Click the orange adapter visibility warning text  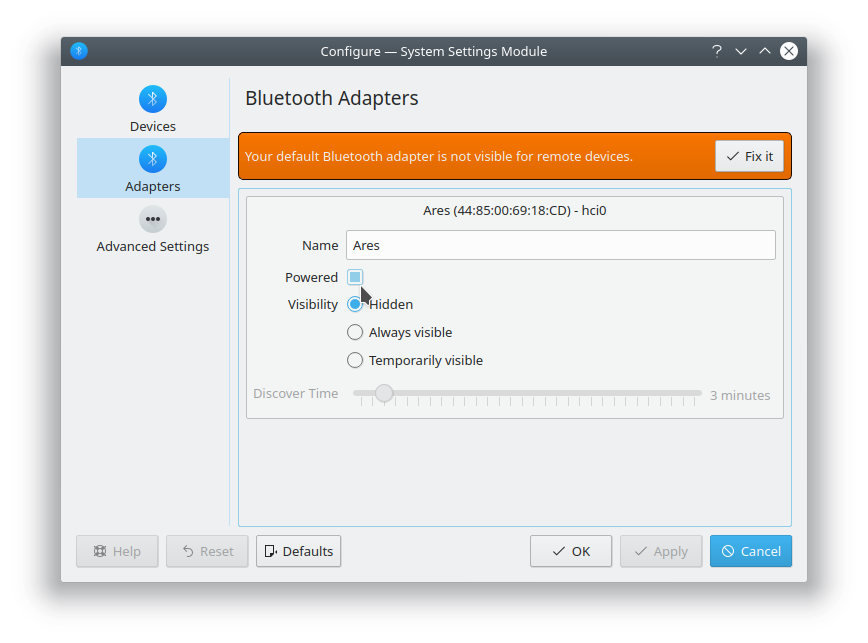point(439,157)
